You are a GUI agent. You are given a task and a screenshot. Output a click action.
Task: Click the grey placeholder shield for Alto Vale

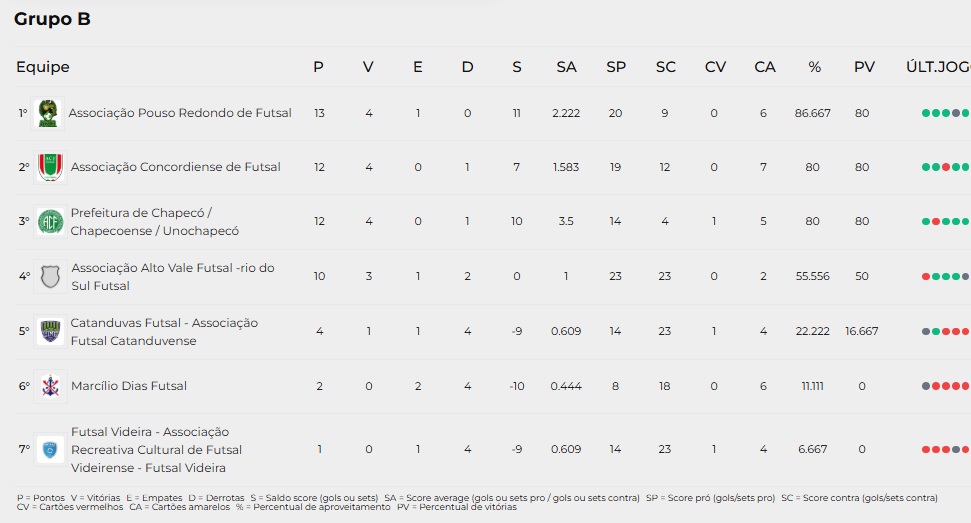tap(50, 276)
